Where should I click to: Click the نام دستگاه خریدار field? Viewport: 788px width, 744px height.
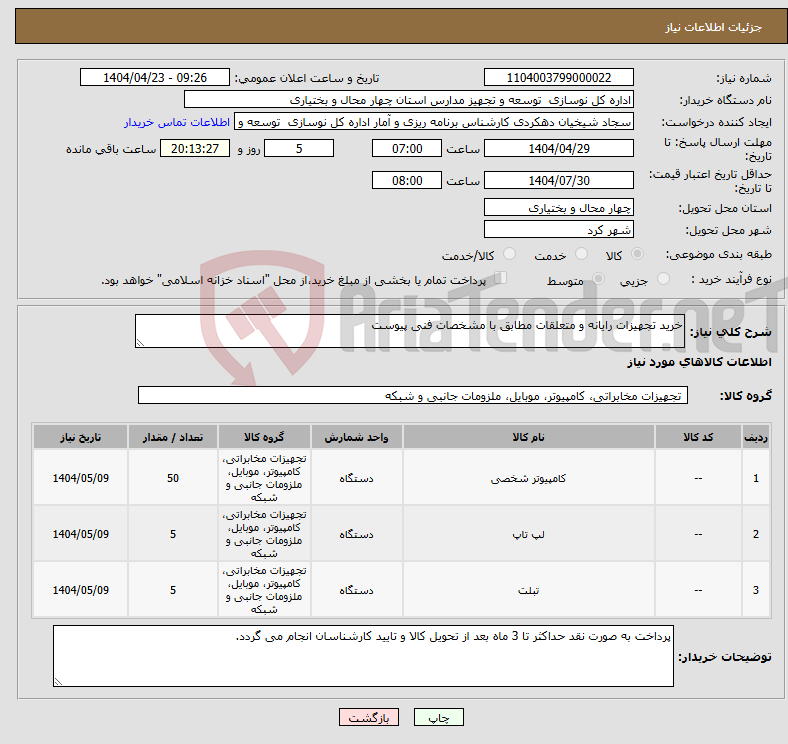pos(409,100)
